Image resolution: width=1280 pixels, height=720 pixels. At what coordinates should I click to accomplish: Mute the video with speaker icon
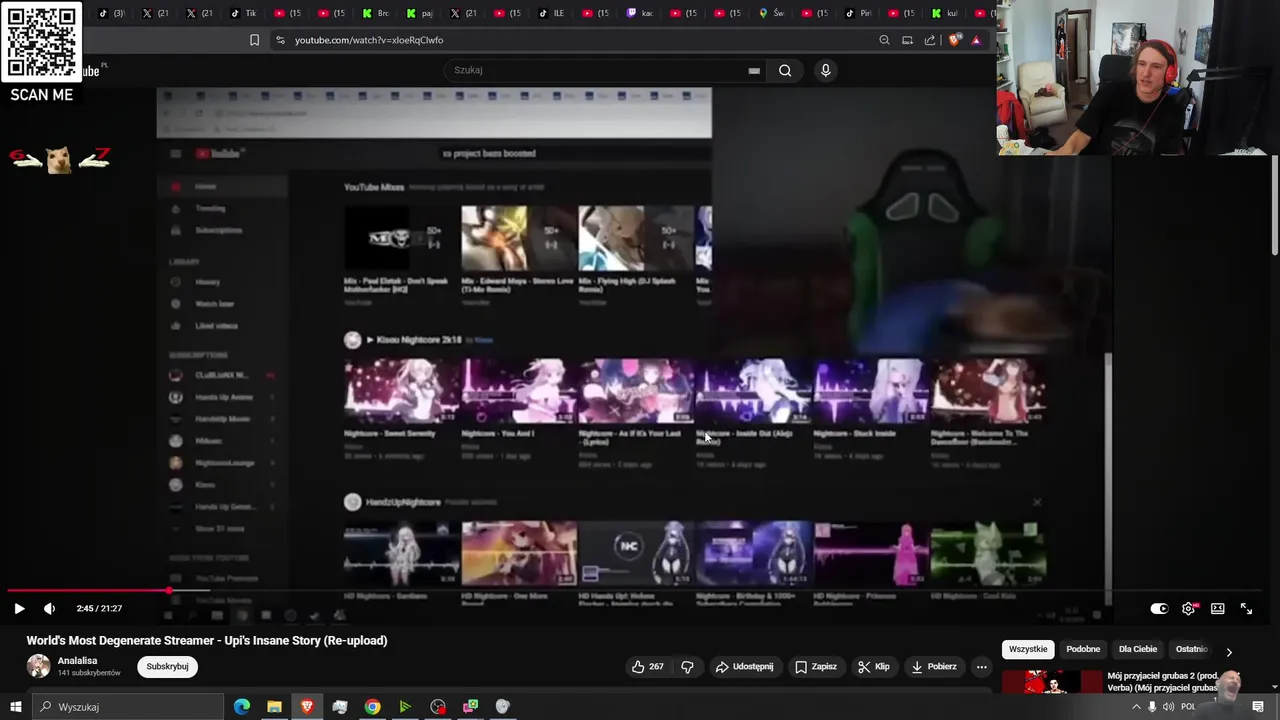click(x=49, y=608)
